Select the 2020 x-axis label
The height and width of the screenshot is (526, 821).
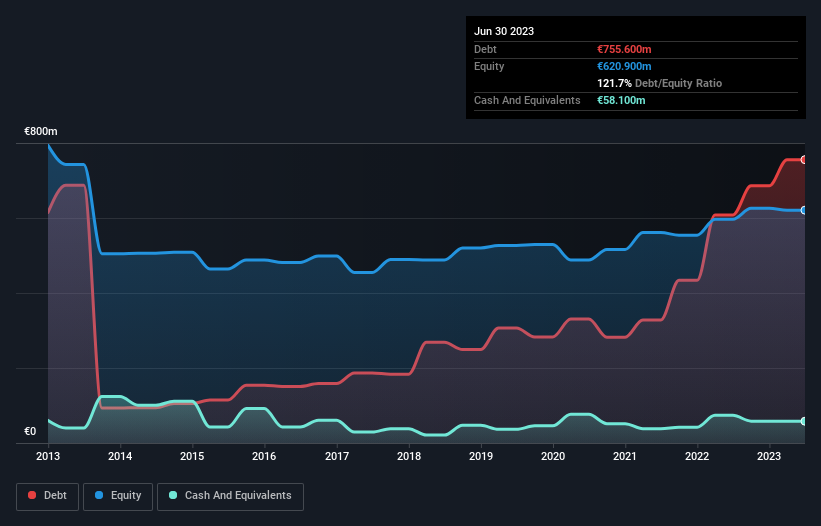click(553, 456)
